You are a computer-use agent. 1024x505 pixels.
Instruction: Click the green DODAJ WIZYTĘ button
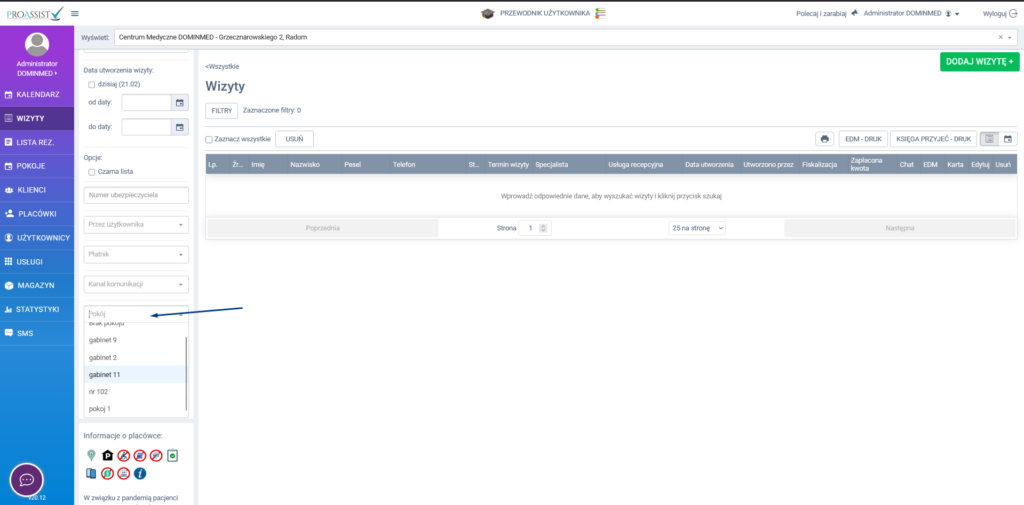(979, 62)
